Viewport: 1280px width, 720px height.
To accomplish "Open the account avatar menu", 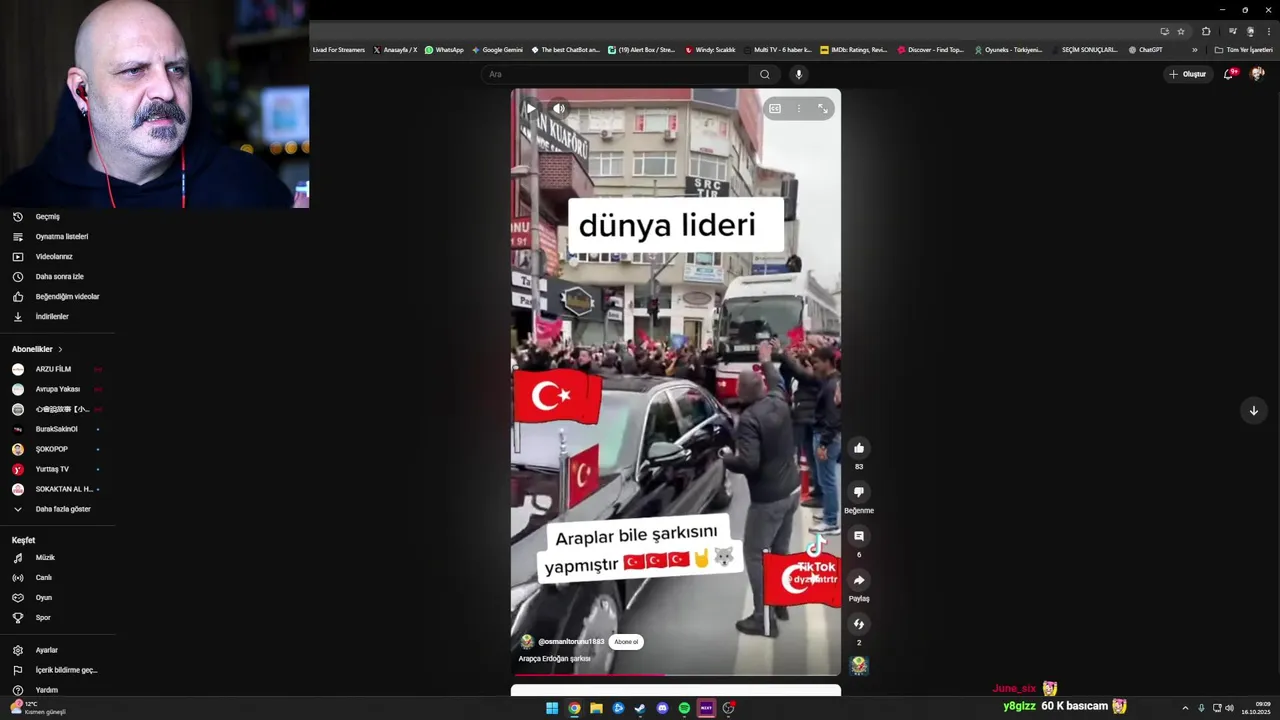I will point(1257,74).
